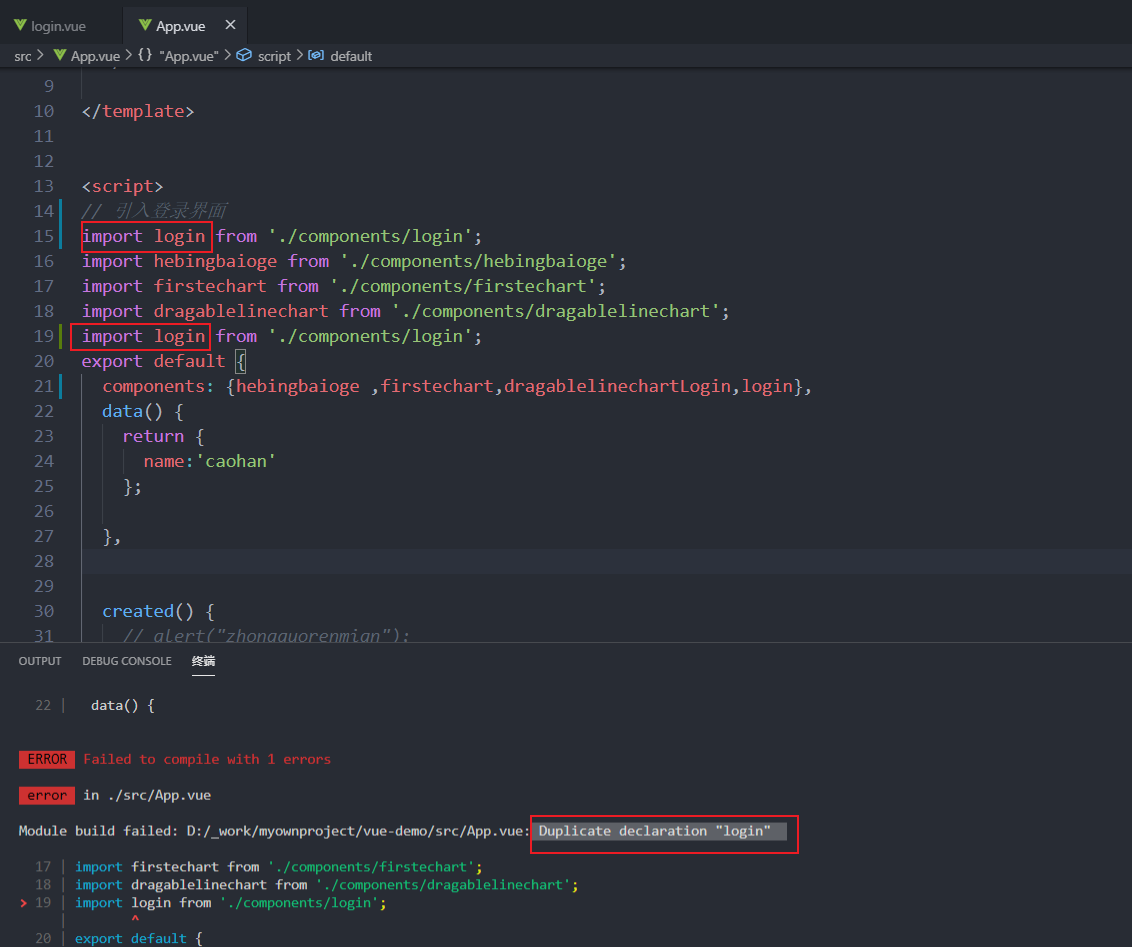This screenshot has width=1132, height=947.
Task: Click the cube icon before script breadcrumb
Action: (x=244, y=56)
